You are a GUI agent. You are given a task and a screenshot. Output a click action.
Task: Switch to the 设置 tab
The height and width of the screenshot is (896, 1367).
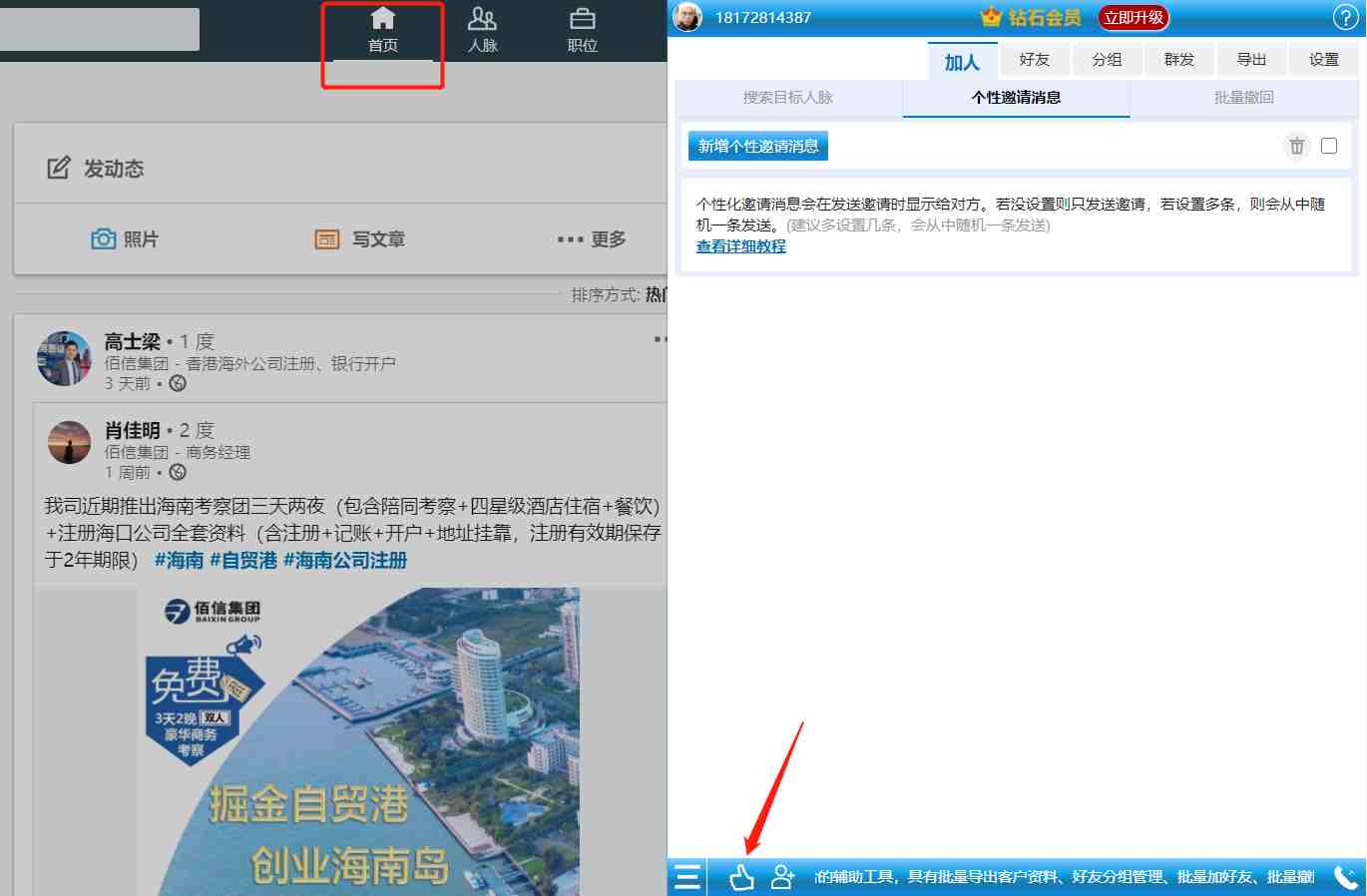[1324, 60]
